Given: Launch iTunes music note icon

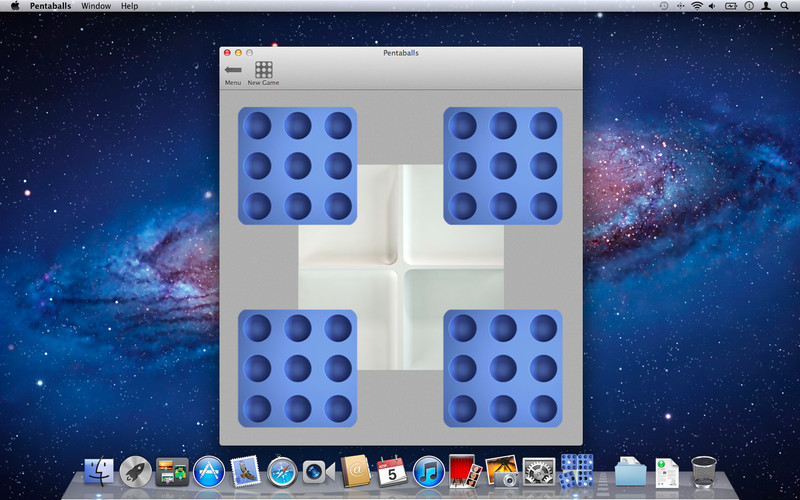Looking at the screenshot, I should pyautogui.click(x=429, y=471).
